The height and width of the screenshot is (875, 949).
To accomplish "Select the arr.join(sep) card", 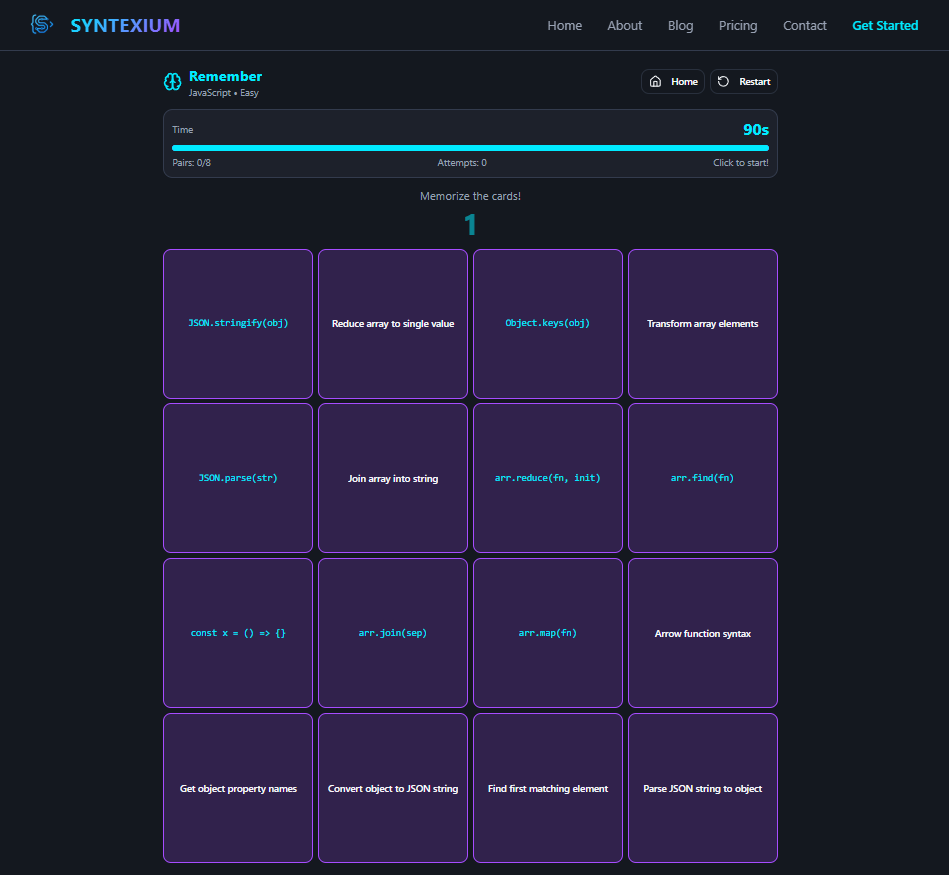I will pyautogui.click(x=393, y=633).
